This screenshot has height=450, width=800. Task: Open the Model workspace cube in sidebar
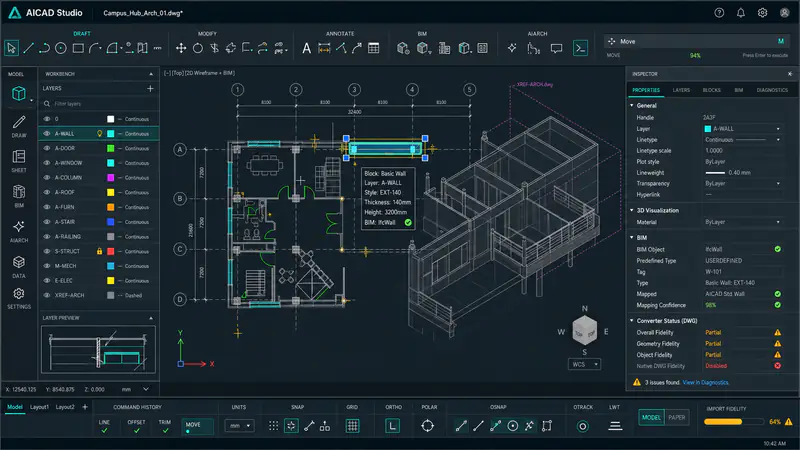(19, 93)
